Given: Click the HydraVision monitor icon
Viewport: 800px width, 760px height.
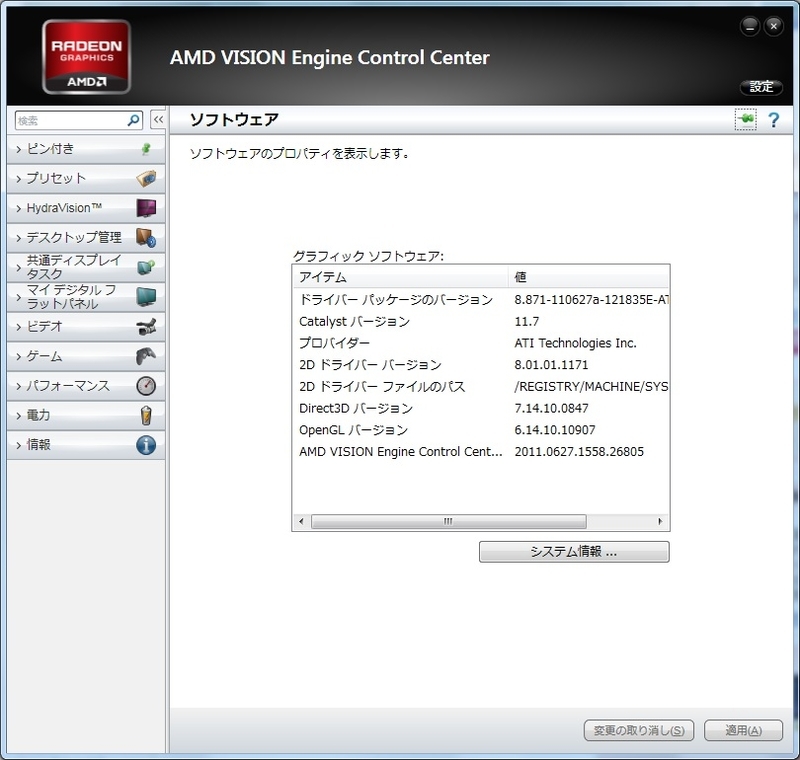Looking at the screenshot, I should click(x=146, y=208).
